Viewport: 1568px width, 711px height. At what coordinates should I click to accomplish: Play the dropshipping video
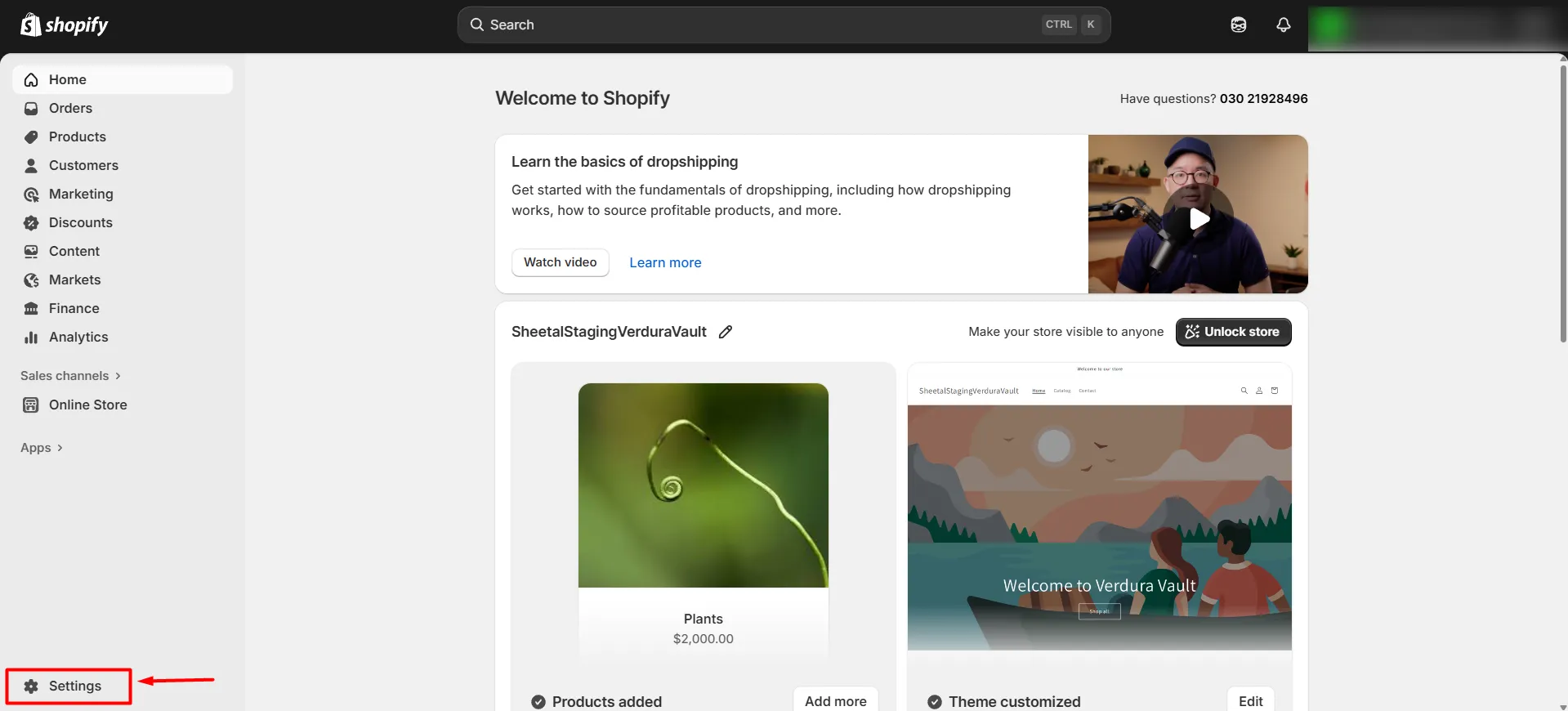pyautogui.click(x=1199, y=218)
